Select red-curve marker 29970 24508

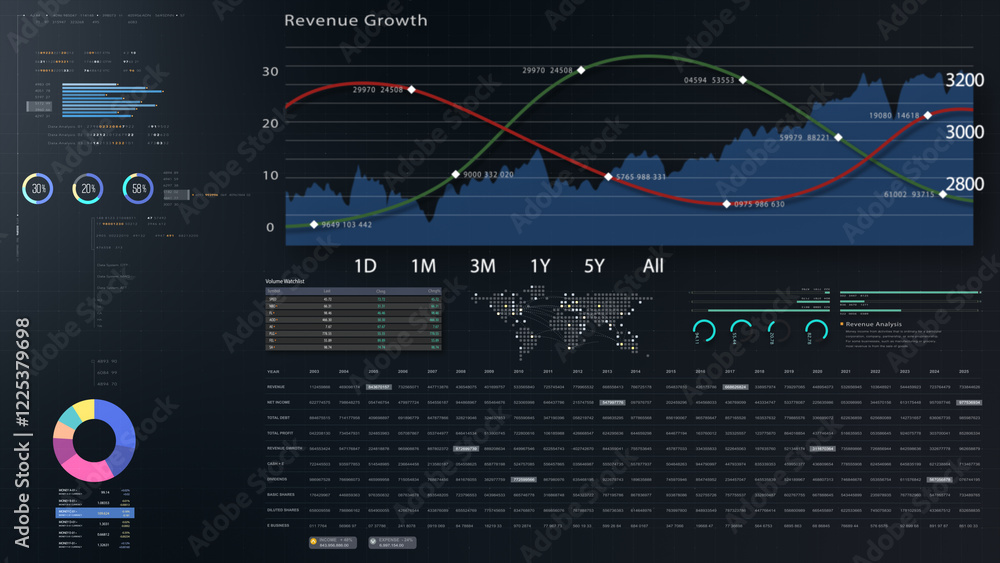(411, 89)
